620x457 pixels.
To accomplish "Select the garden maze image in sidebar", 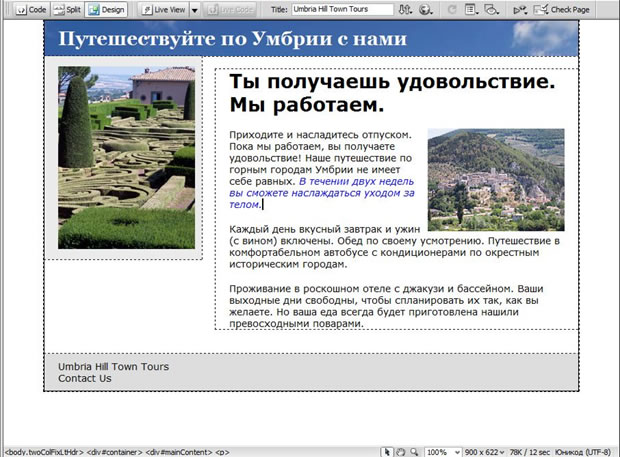I will pos(127,157).
